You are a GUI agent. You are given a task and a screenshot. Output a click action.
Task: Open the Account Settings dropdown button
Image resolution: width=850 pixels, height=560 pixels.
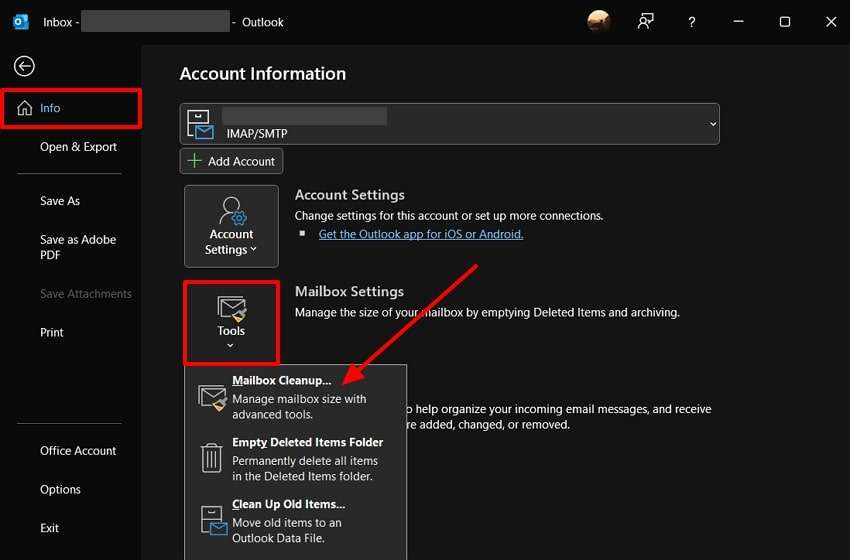click(x=231, y=226)
